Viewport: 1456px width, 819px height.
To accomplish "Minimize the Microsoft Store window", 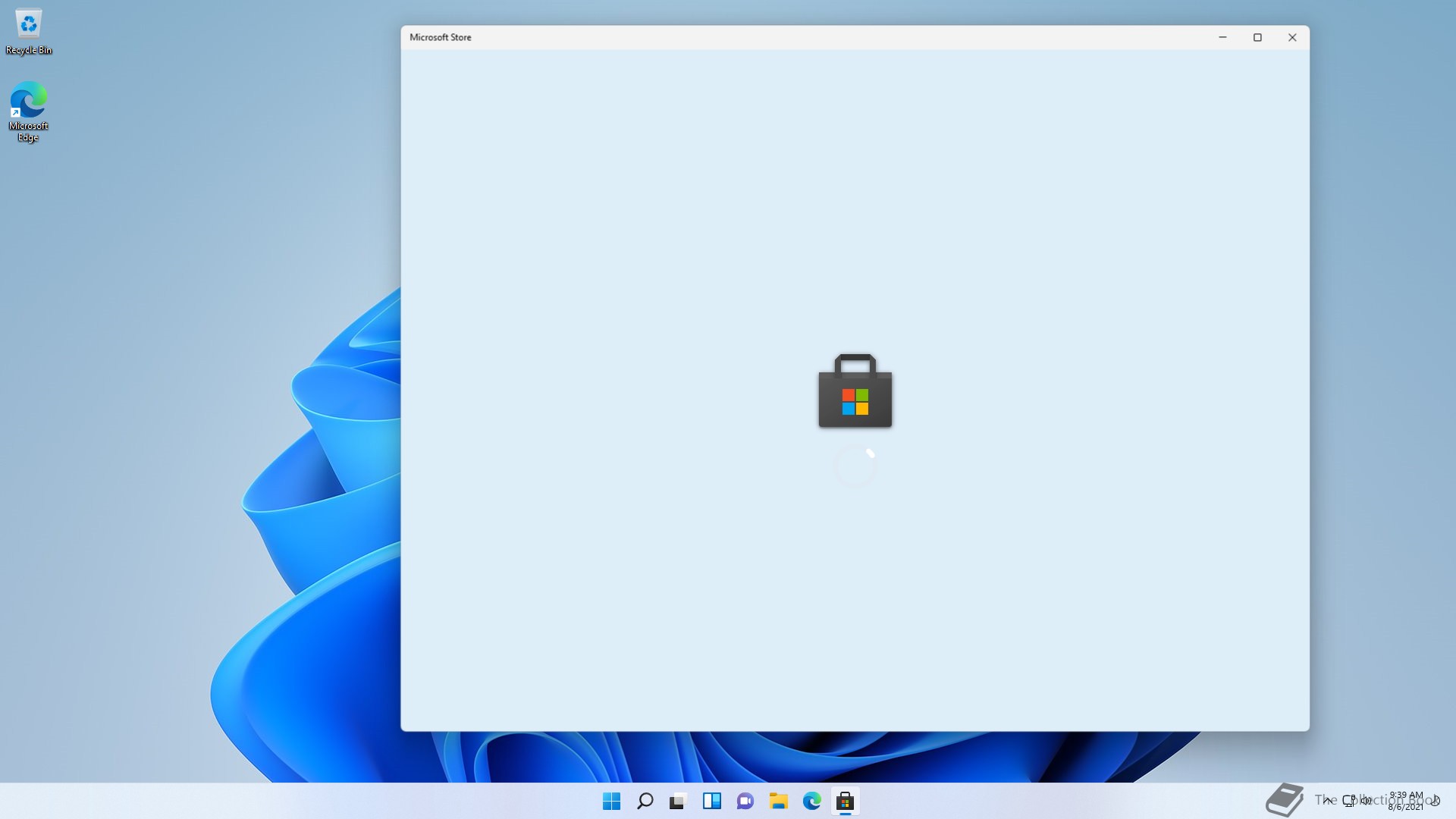I will [x=1222, y=37].
